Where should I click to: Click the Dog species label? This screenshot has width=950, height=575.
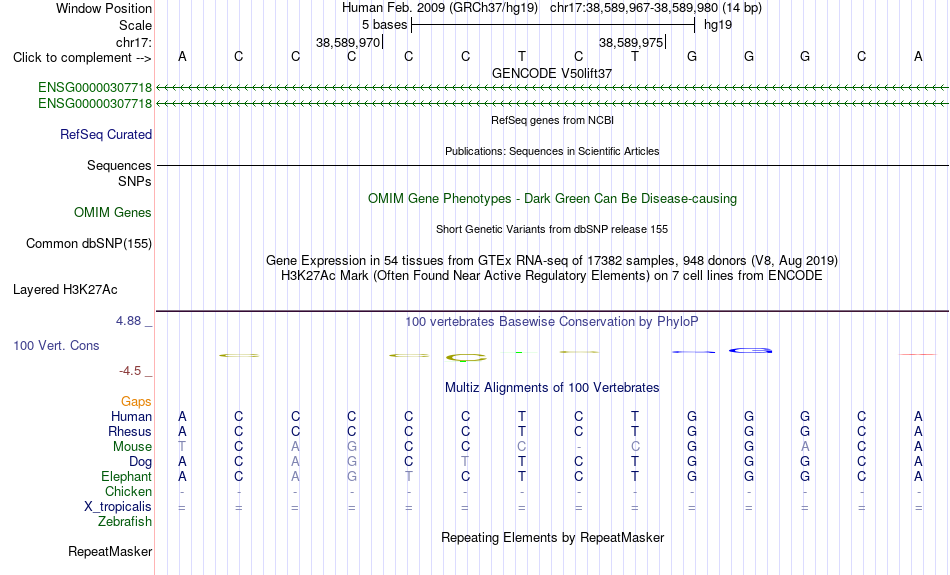point(140,462)
